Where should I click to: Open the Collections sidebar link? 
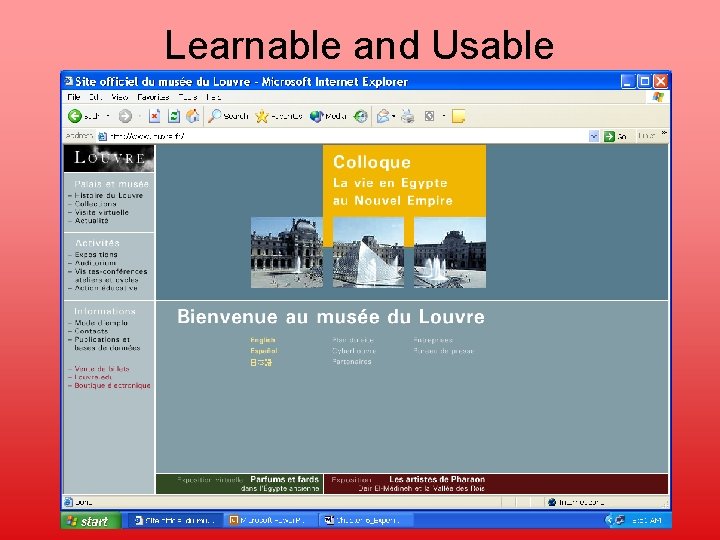coord(96,204)
